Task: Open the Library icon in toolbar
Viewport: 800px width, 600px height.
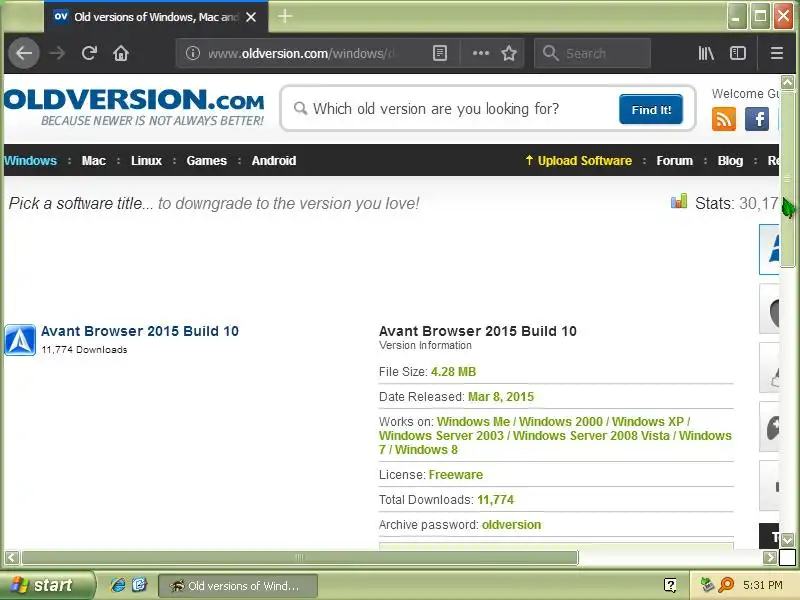Action: [706, 53]
